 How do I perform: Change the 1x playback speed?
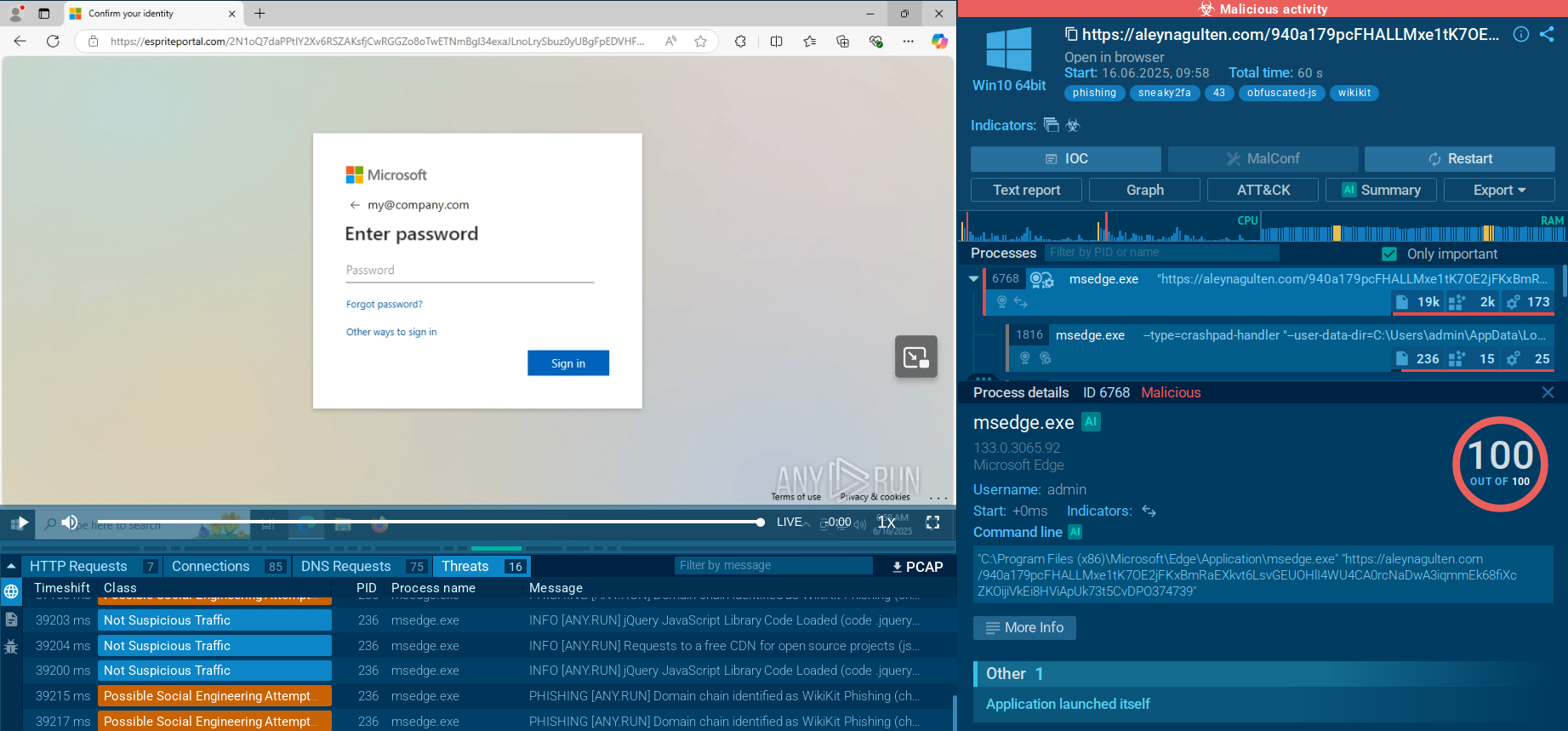[886, 523]
